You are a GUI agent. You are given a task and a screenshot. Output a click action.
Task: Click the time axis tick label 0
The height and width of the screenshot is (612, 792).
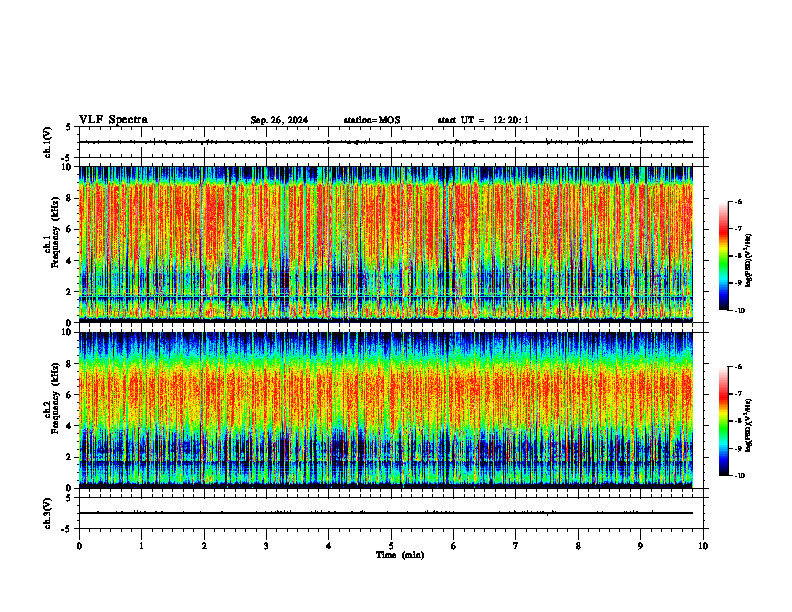tap(79, 546)
